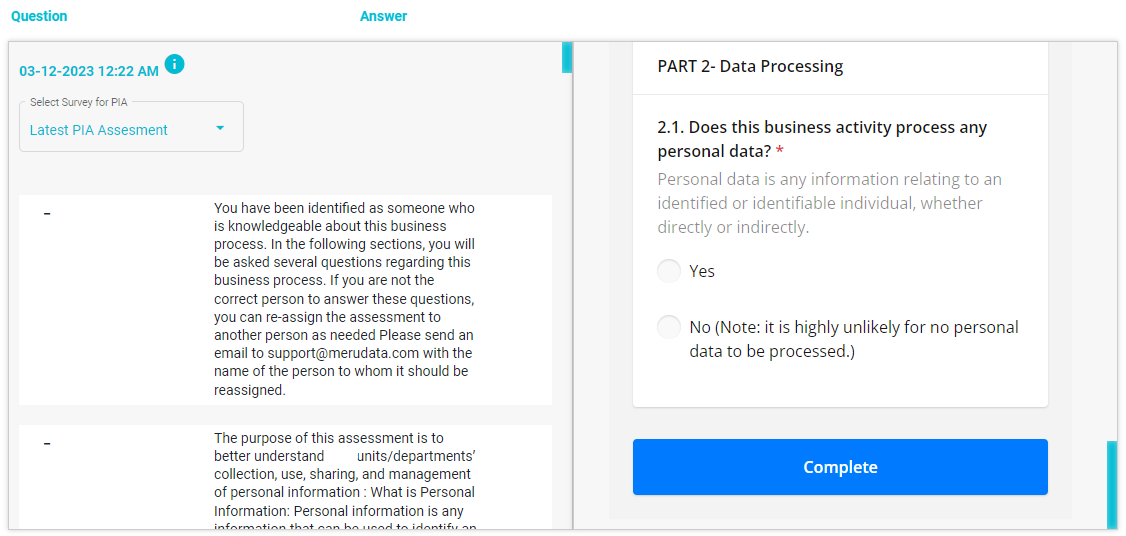
Task: Click the Latest PIA Assesment selected value
Action: [x=98, y=130]
